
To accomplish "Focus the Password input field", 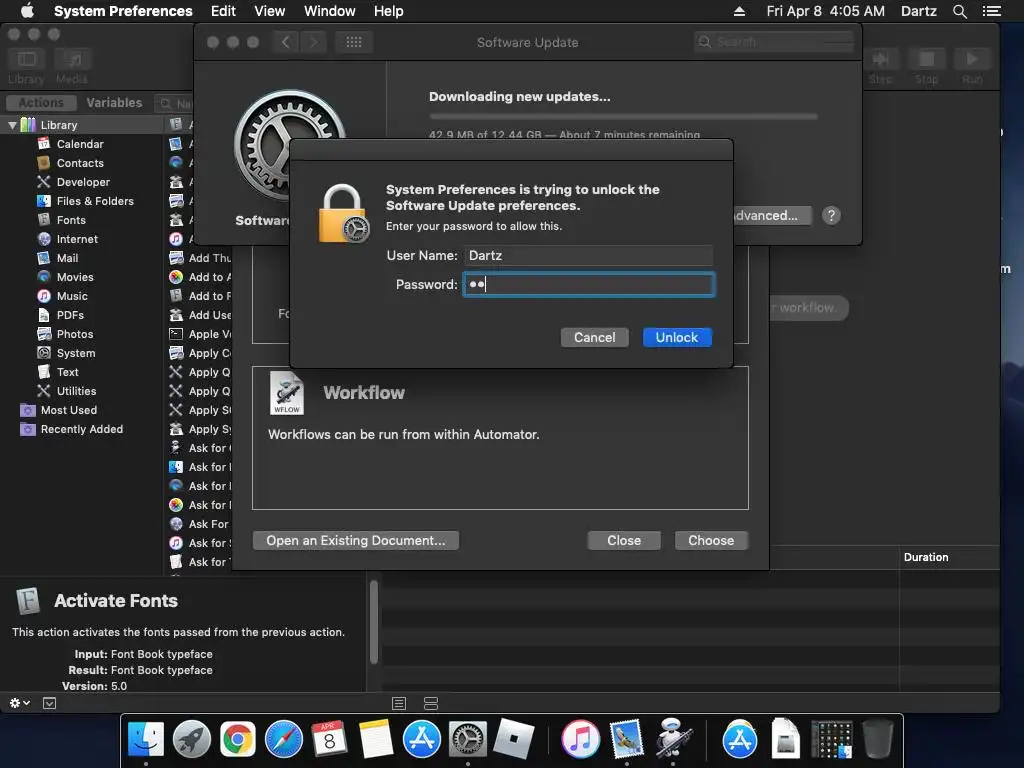I will (588, 284).
